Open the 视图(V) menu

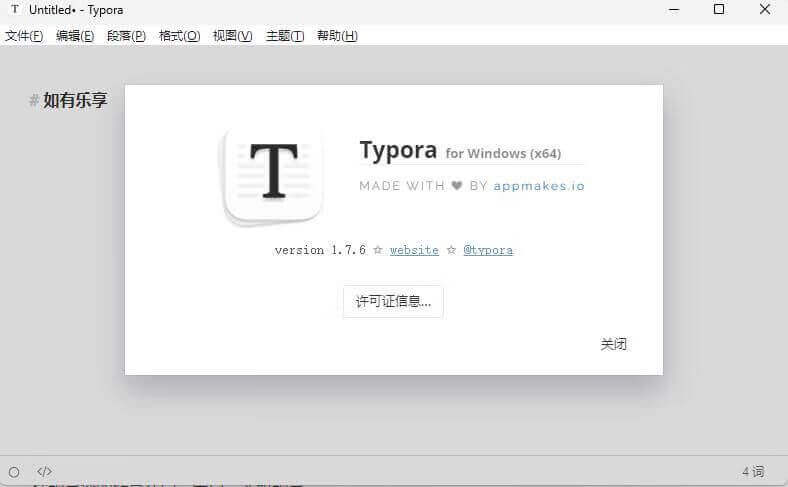pos(233,36)
